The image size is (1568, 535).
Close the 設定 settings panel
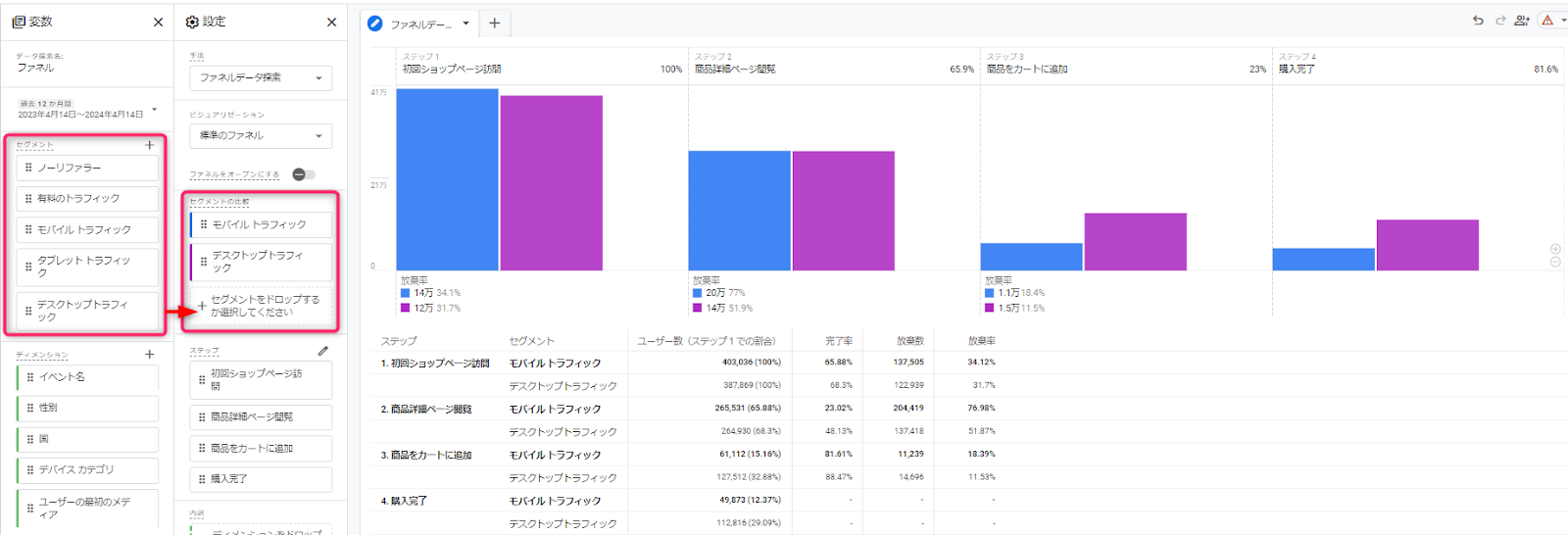(x=331, y=22)
